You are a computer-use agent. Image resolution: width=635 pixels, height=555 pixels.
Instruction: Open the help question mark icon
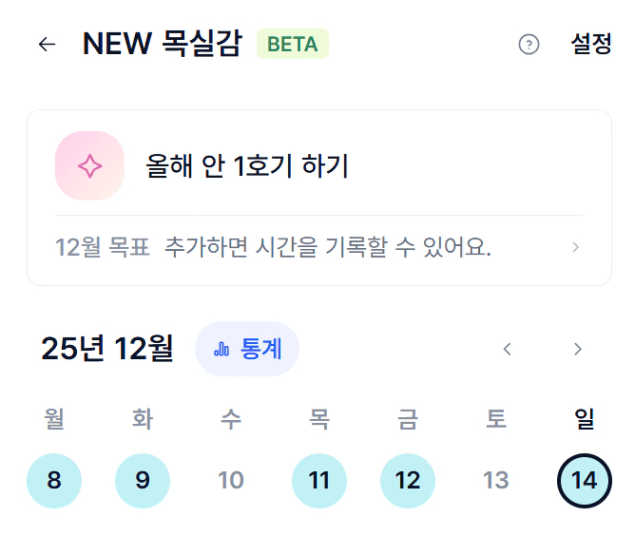(529, 44)
